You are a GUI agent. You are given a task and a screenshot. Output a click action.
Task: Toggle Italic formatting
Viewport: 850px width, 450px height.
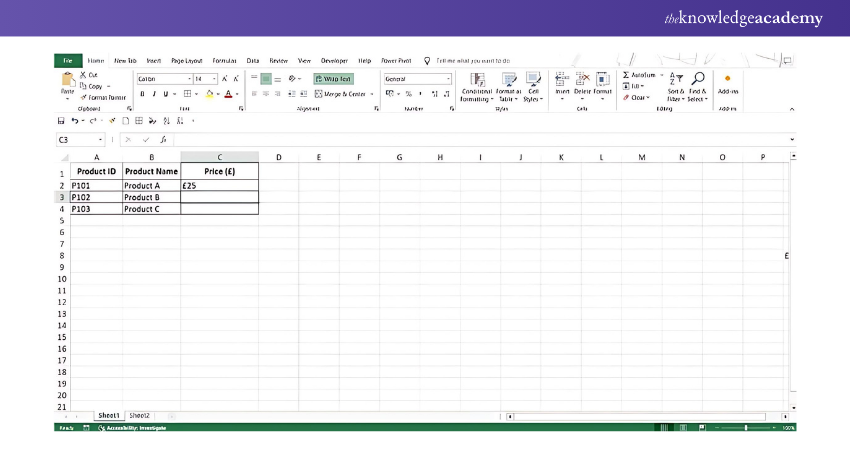pyautogui.click(x=155, y=94)
